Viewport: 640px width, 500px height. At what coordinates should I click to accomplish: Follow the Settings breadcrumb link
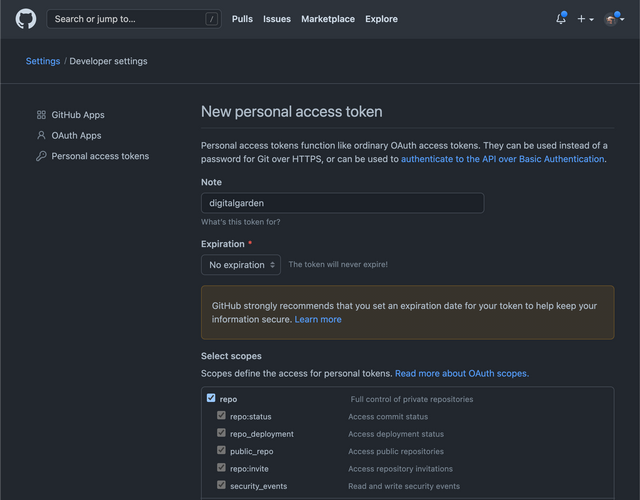(43, 61)
